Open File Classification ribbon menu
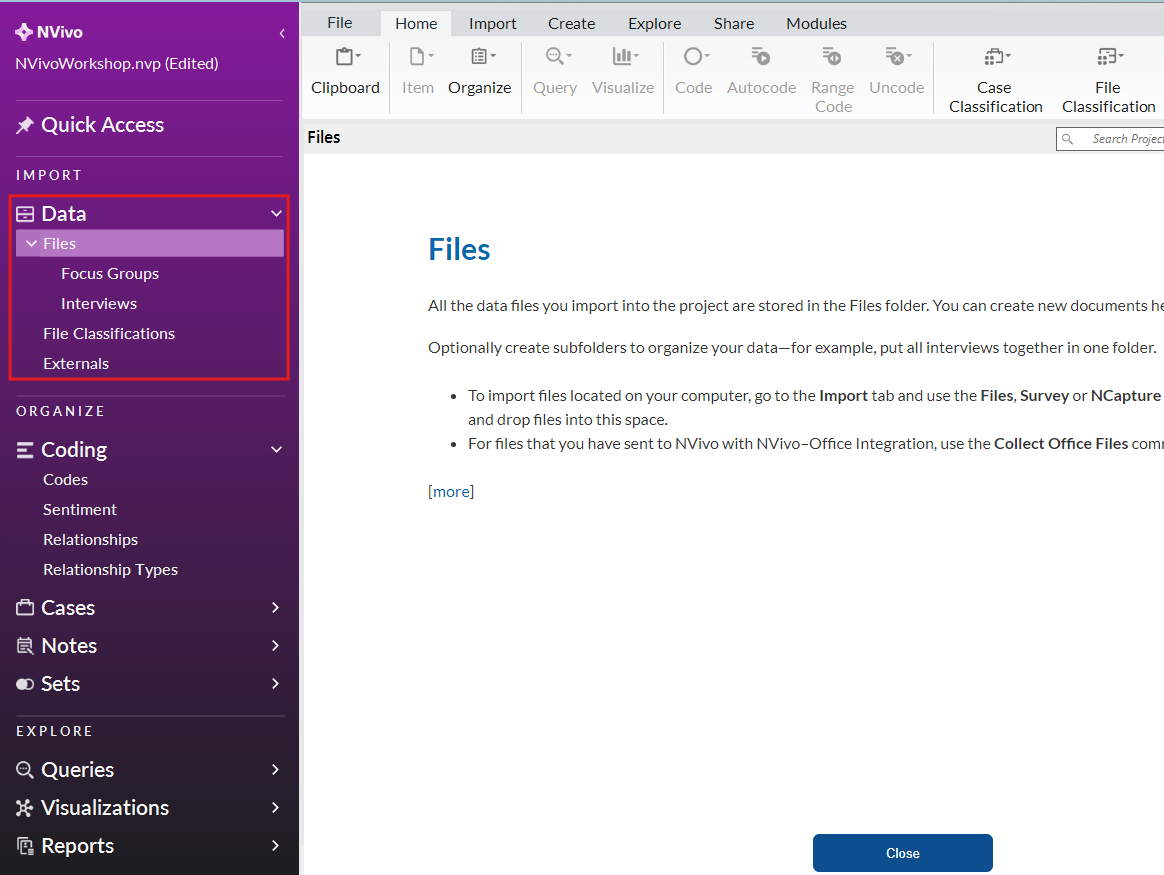This screenshot has width=1164, height=875. 1108,80
